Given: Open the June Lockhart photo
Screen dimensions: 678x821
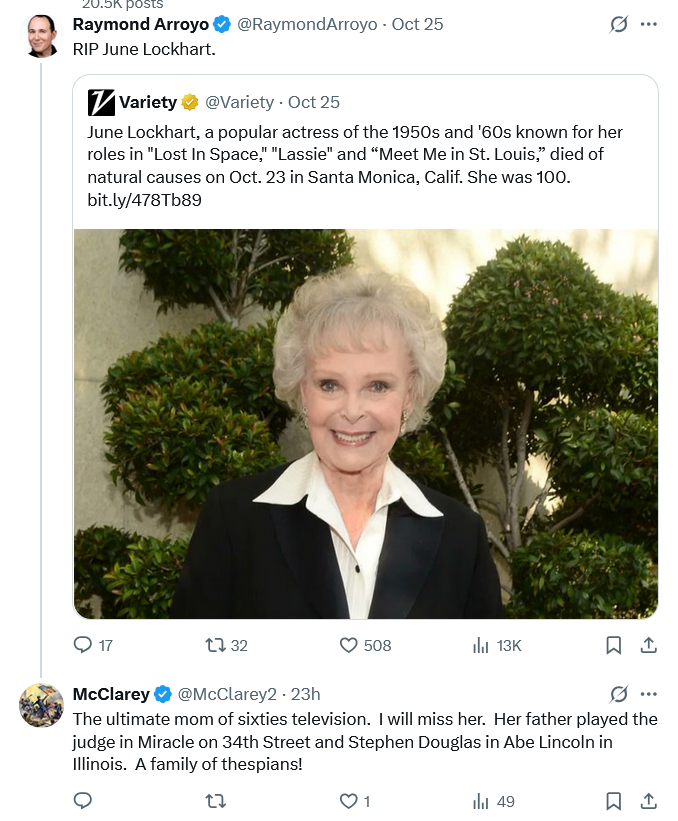Looking at the screenshot, I should 365,423.
